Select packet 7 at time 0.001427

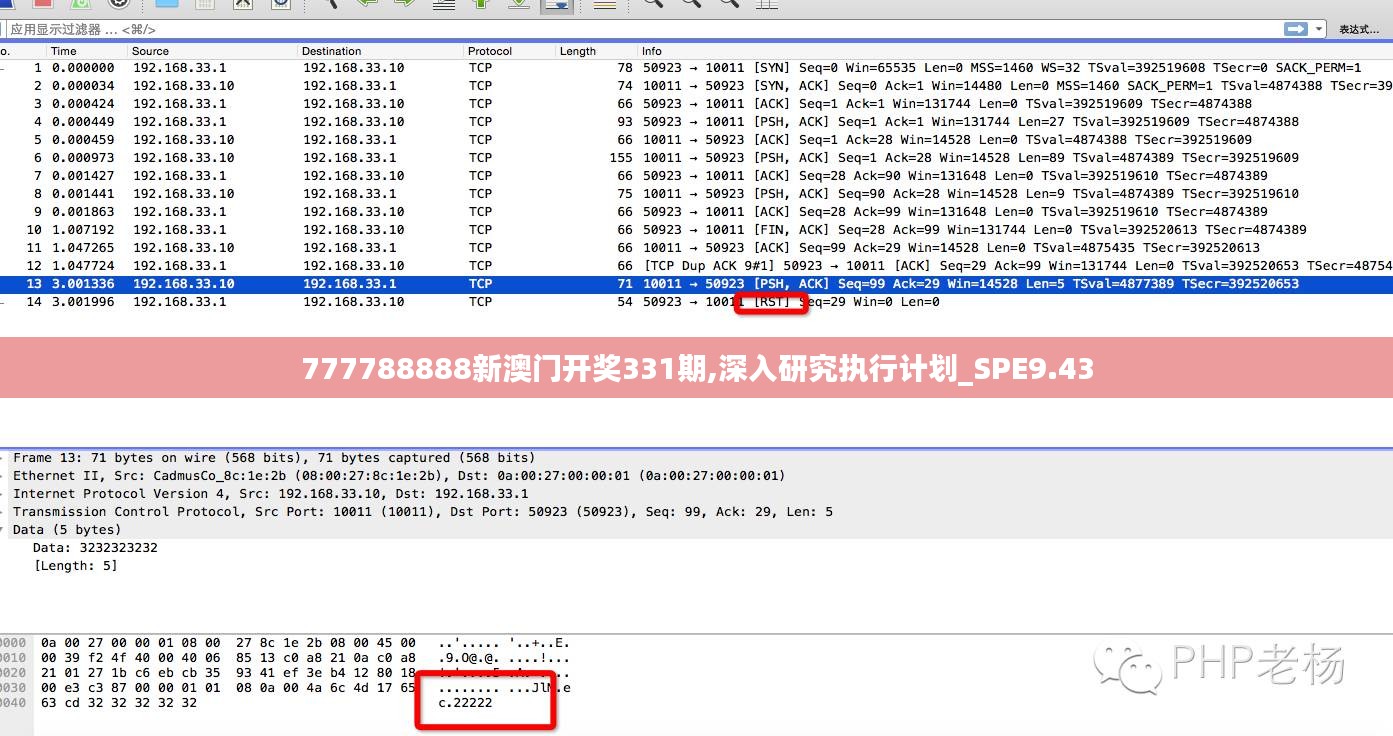click(696, 176)
